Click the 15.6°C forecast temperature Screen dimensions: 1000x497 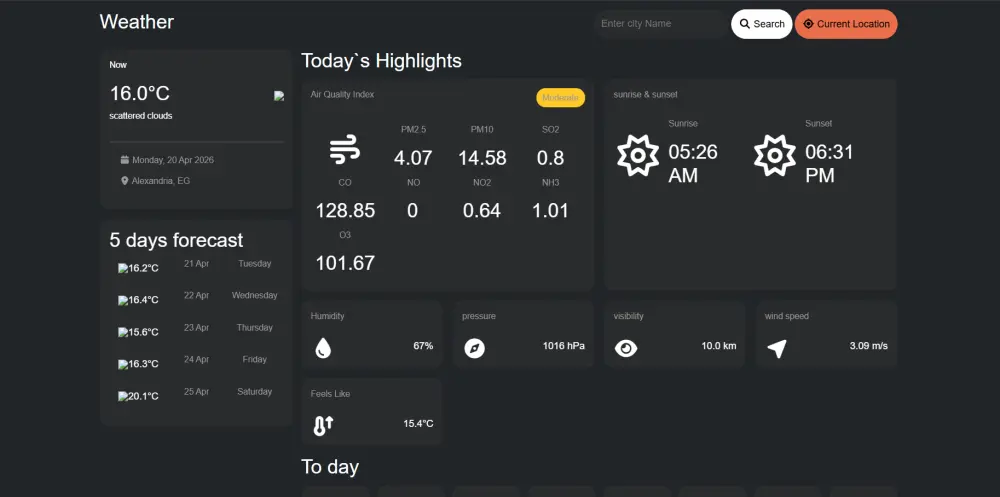pos(143,332)
